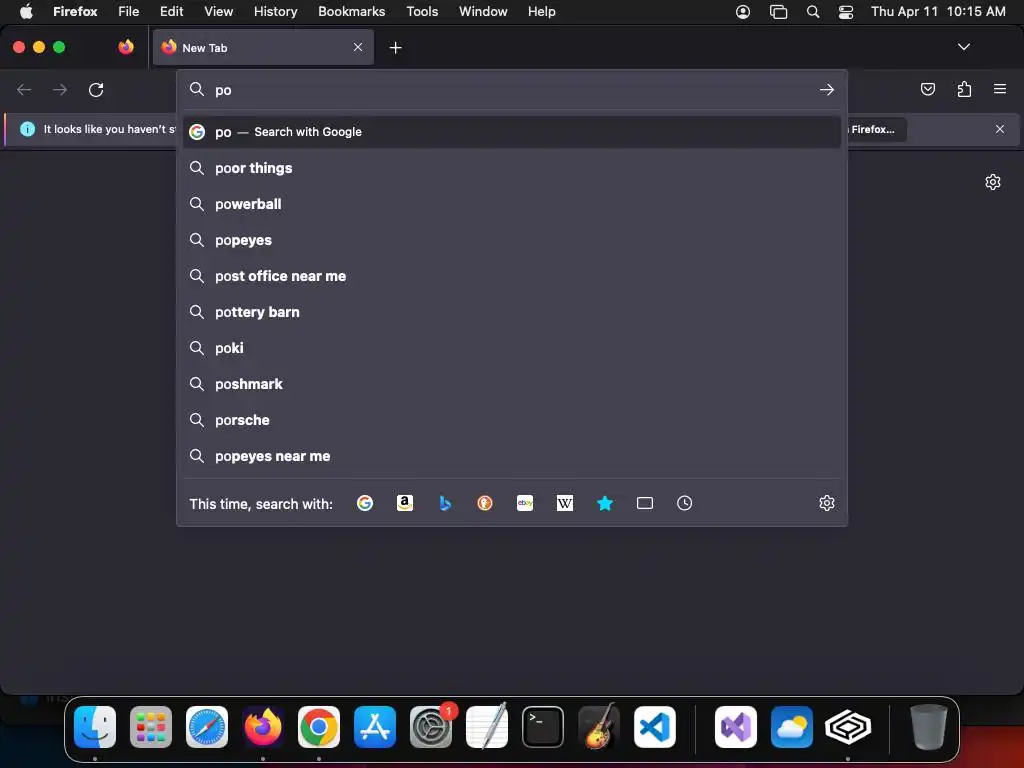Screen dimensions: 1024x768
Task: Search with Google one-off icon
Action: point(365,503)
